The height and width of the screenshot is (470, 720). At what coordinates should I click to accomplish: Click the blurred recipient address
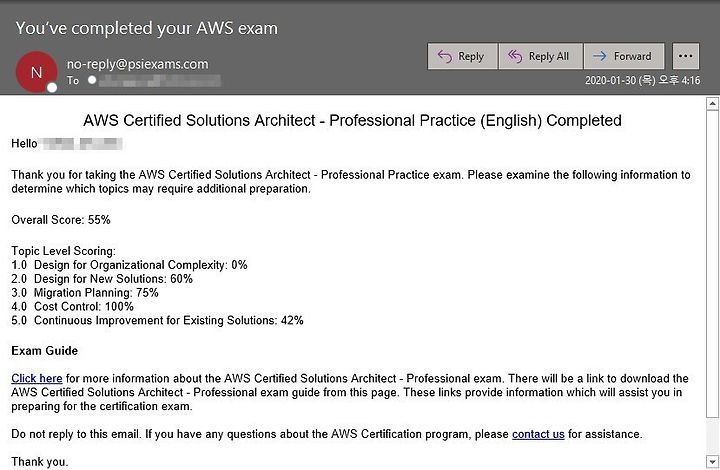[160, 81]
